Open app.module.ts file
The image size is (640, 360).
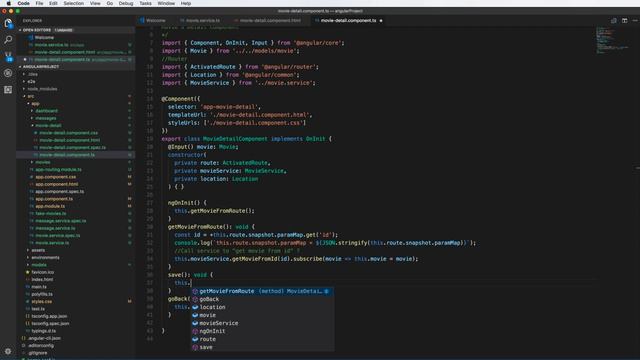pos(50,206)
